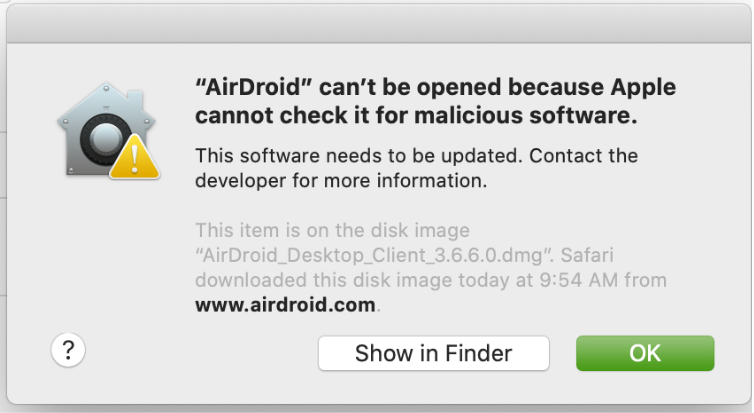The width and height of the screenshot is (754, 413).
Task: Click the "This item is on the disk image" line
Action: (x=332, y=231)
